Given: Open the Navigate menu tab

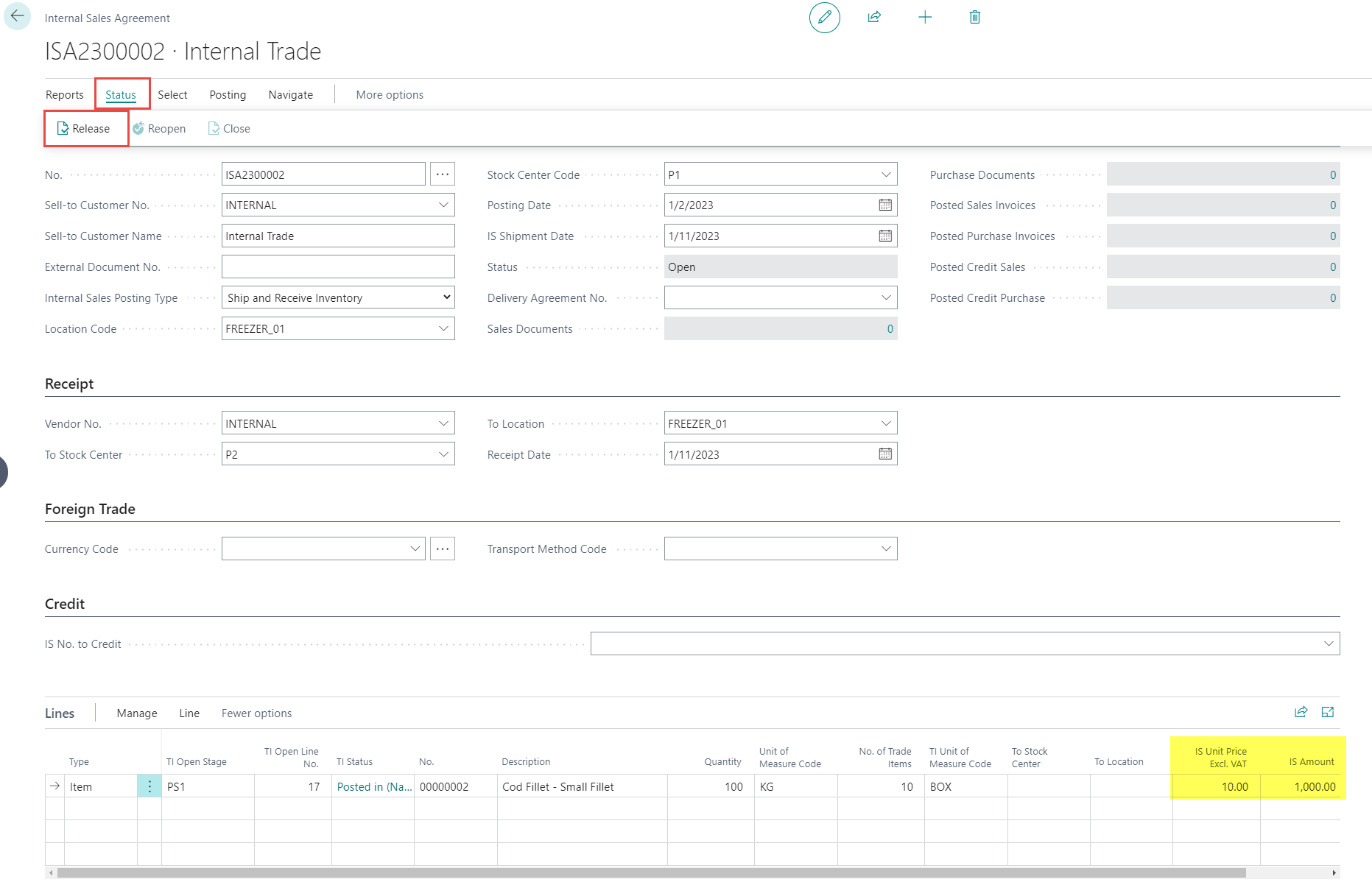Looking at the screenshot, I should (x=290, y=95).
